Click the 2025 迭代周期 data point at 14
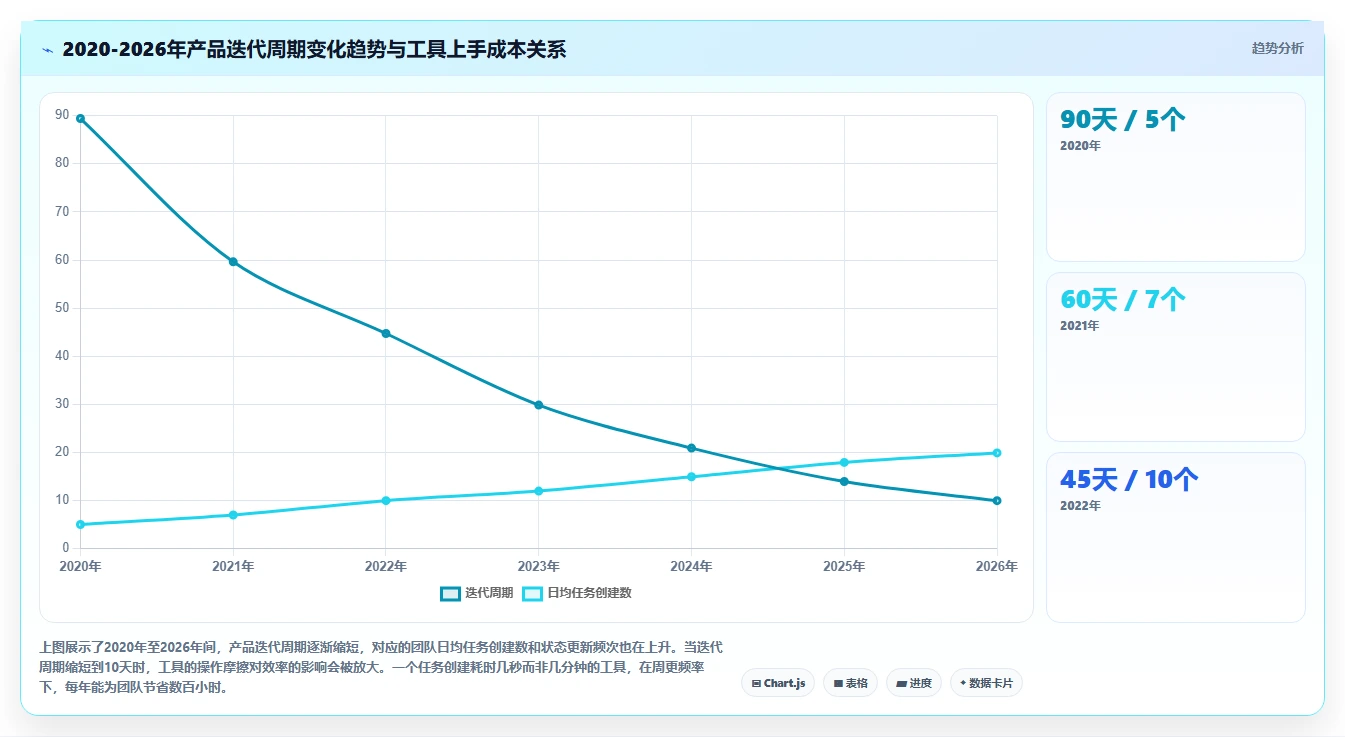Viewport: 1345px width, 737px height. [844, 481]
